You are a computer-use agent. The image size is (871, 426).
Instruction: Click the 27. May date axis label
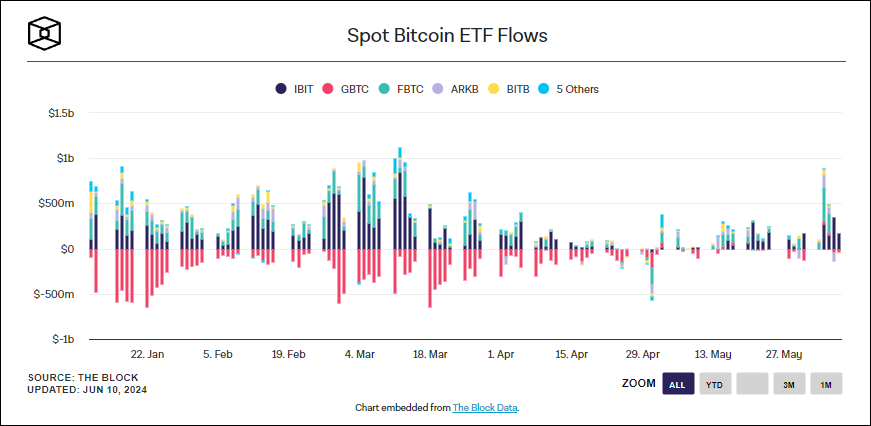coord(785,354)
